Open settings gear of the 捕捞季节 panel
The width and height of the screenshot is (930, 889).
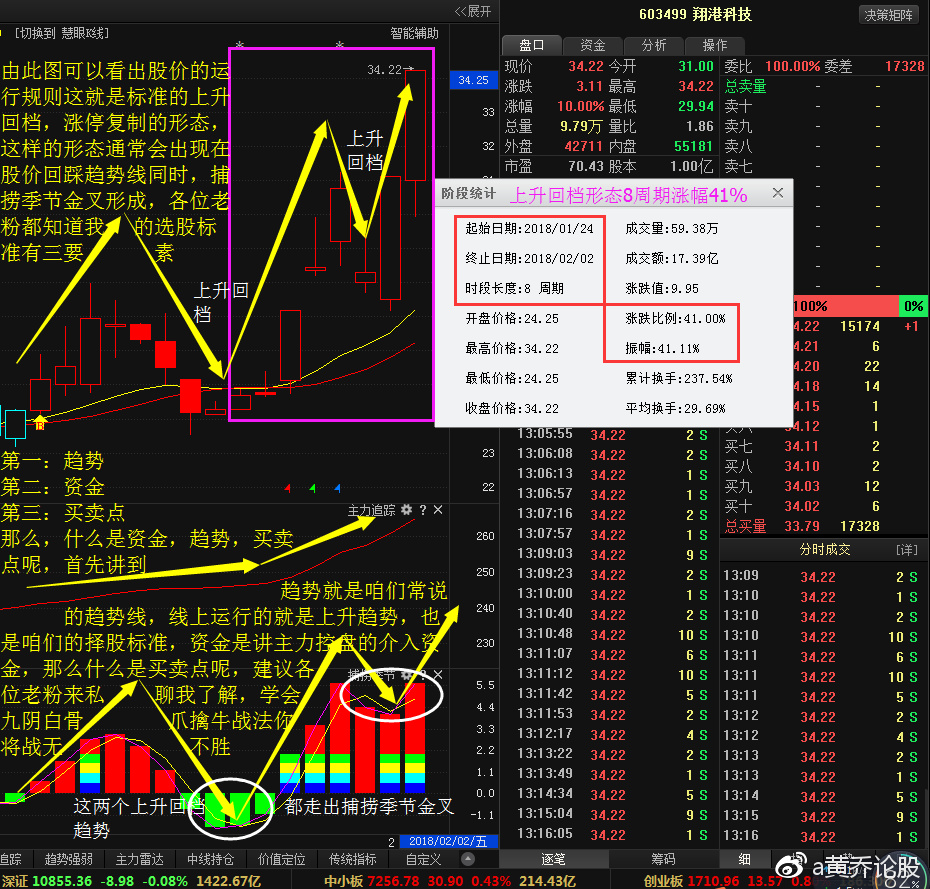(x=406, y=675)
